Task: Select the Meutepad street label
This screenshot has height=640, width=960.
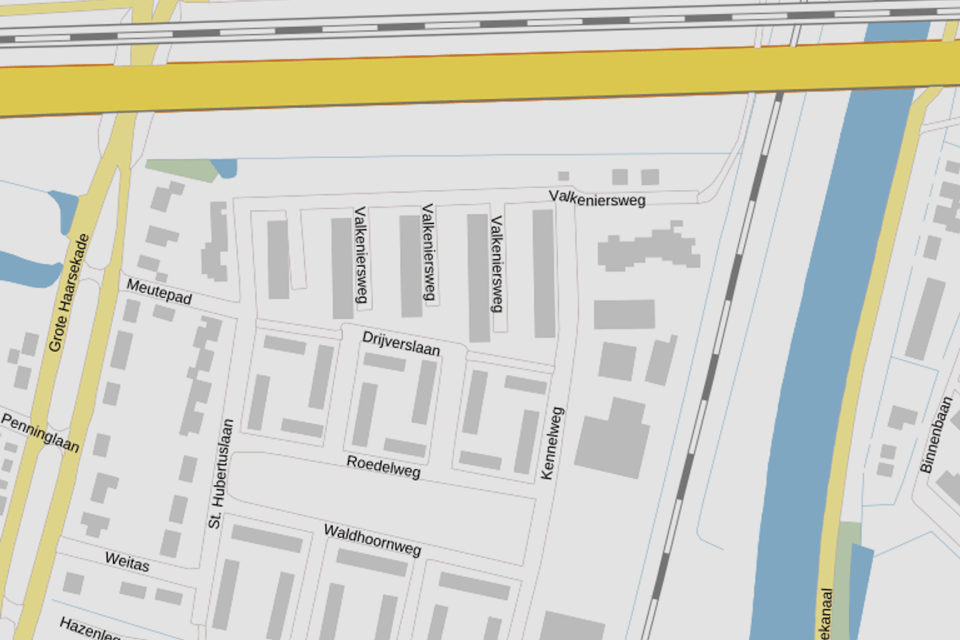Action: point(159,292)
